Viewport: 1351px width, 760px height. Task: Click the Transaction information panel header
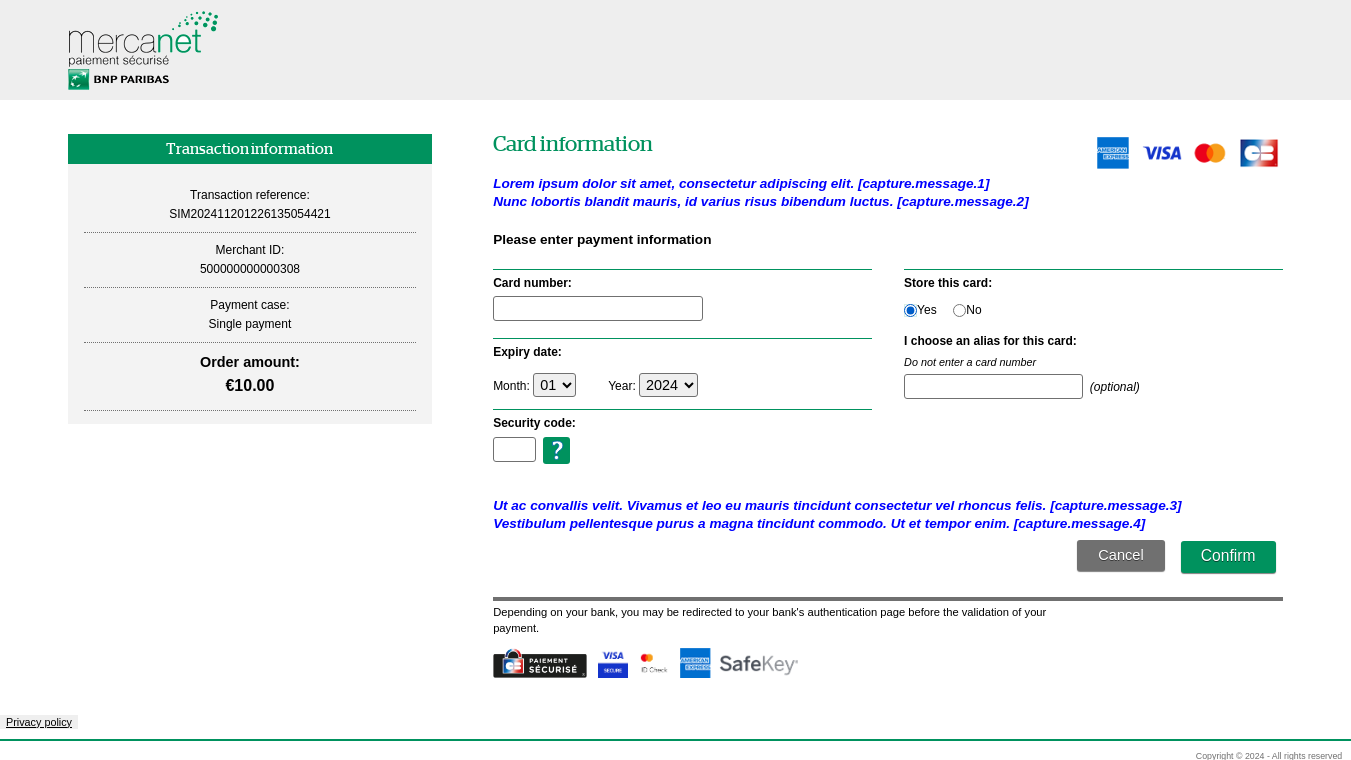(249, 148)
